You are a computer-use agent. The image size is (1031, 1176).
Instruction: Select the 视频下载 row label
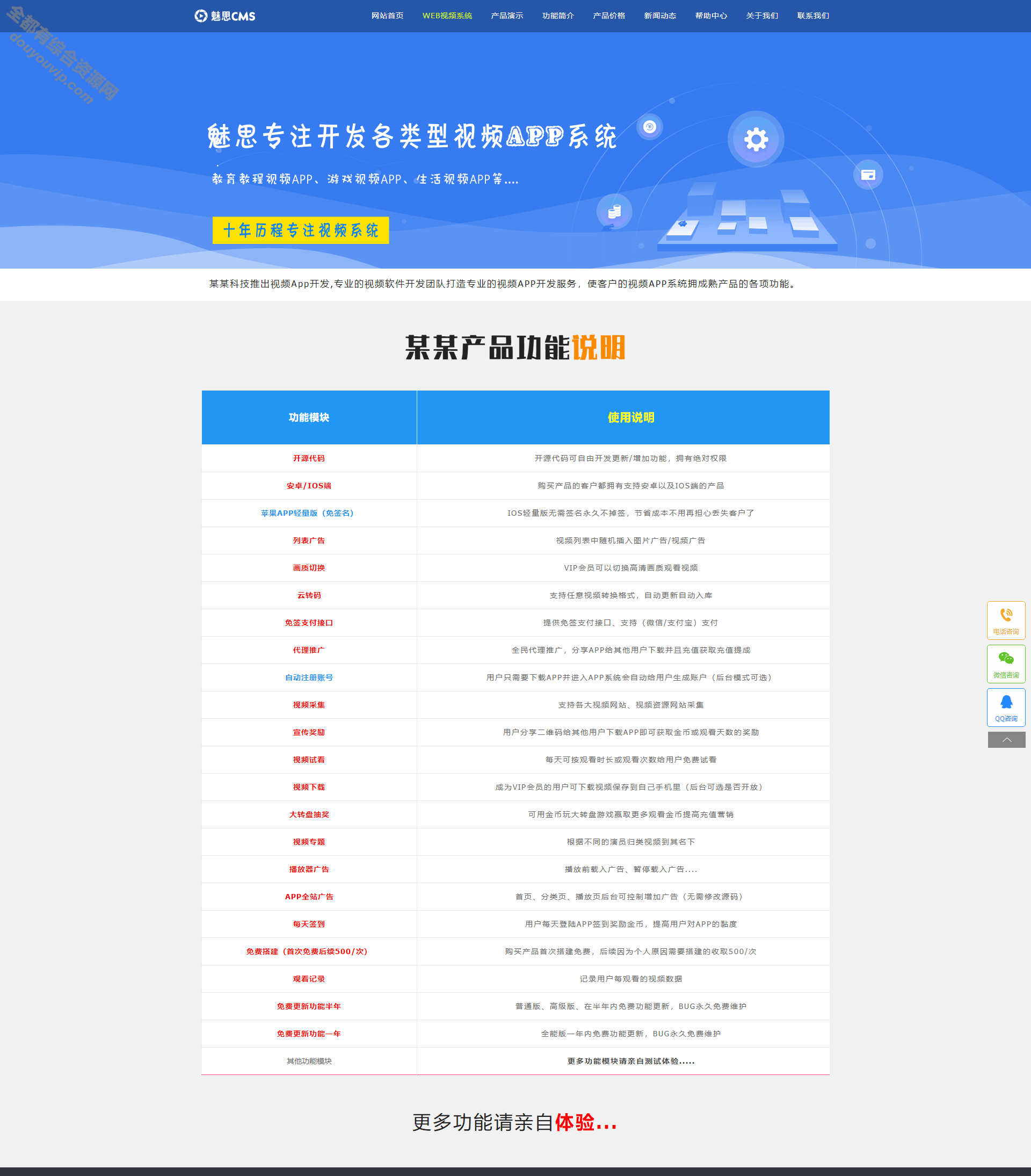click(x=309, y=787)
